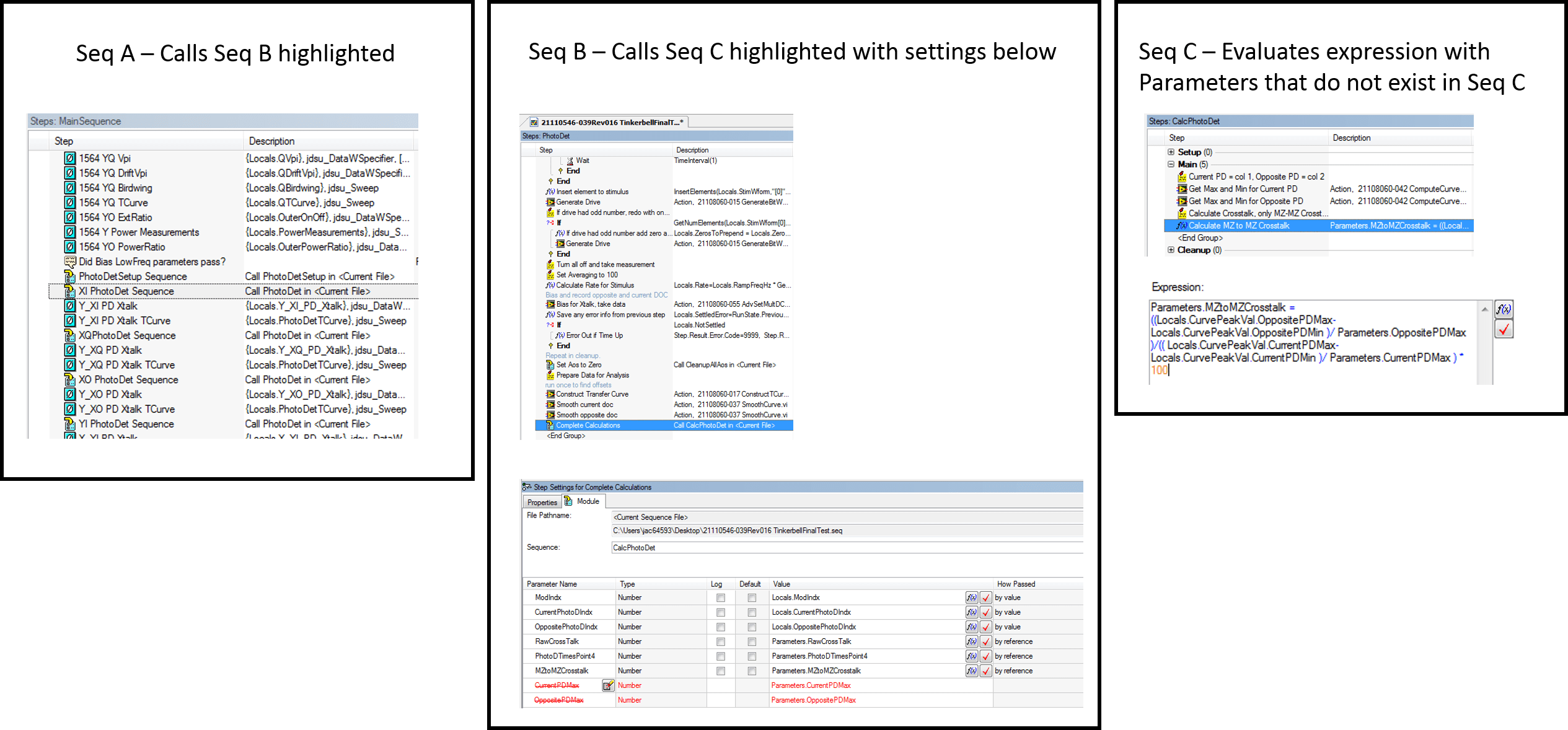Click the Expression box scroll up arrow
The width and height of the screenshot is (1568, 730).
click(1484, 309)
